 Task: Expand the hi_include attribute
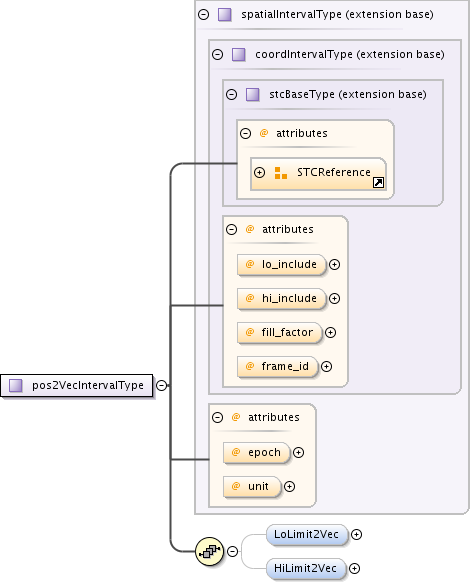click(x=334, y=298)
